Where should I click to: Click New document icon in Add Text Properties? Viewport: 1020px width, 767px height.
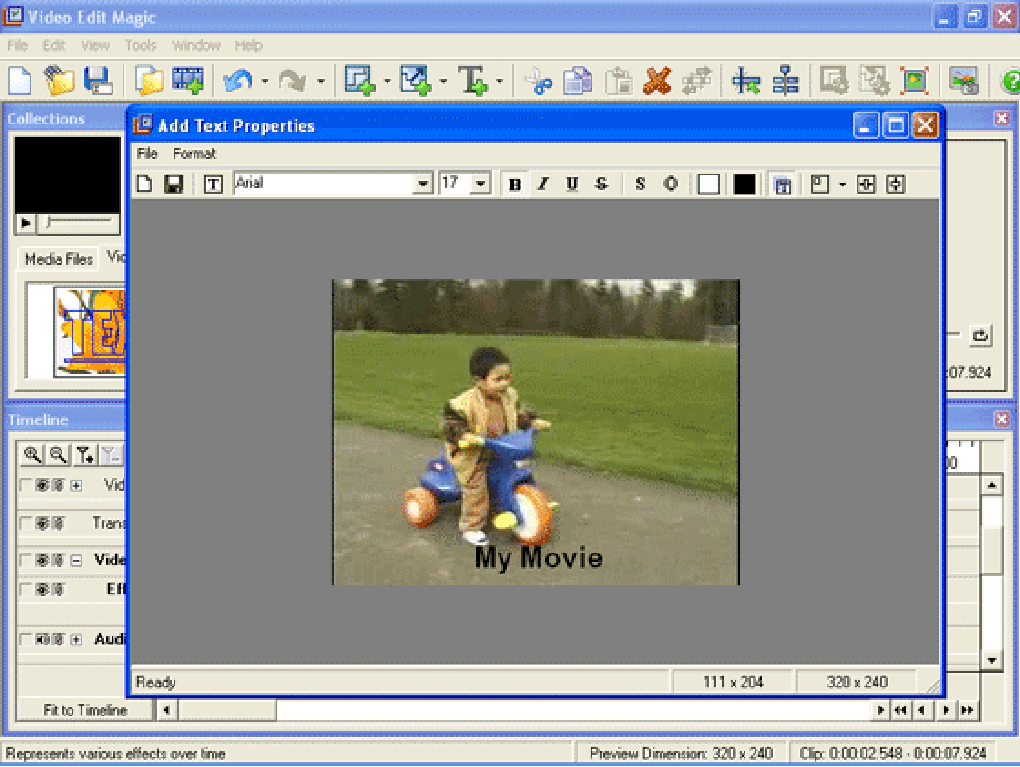coord(145,184)
